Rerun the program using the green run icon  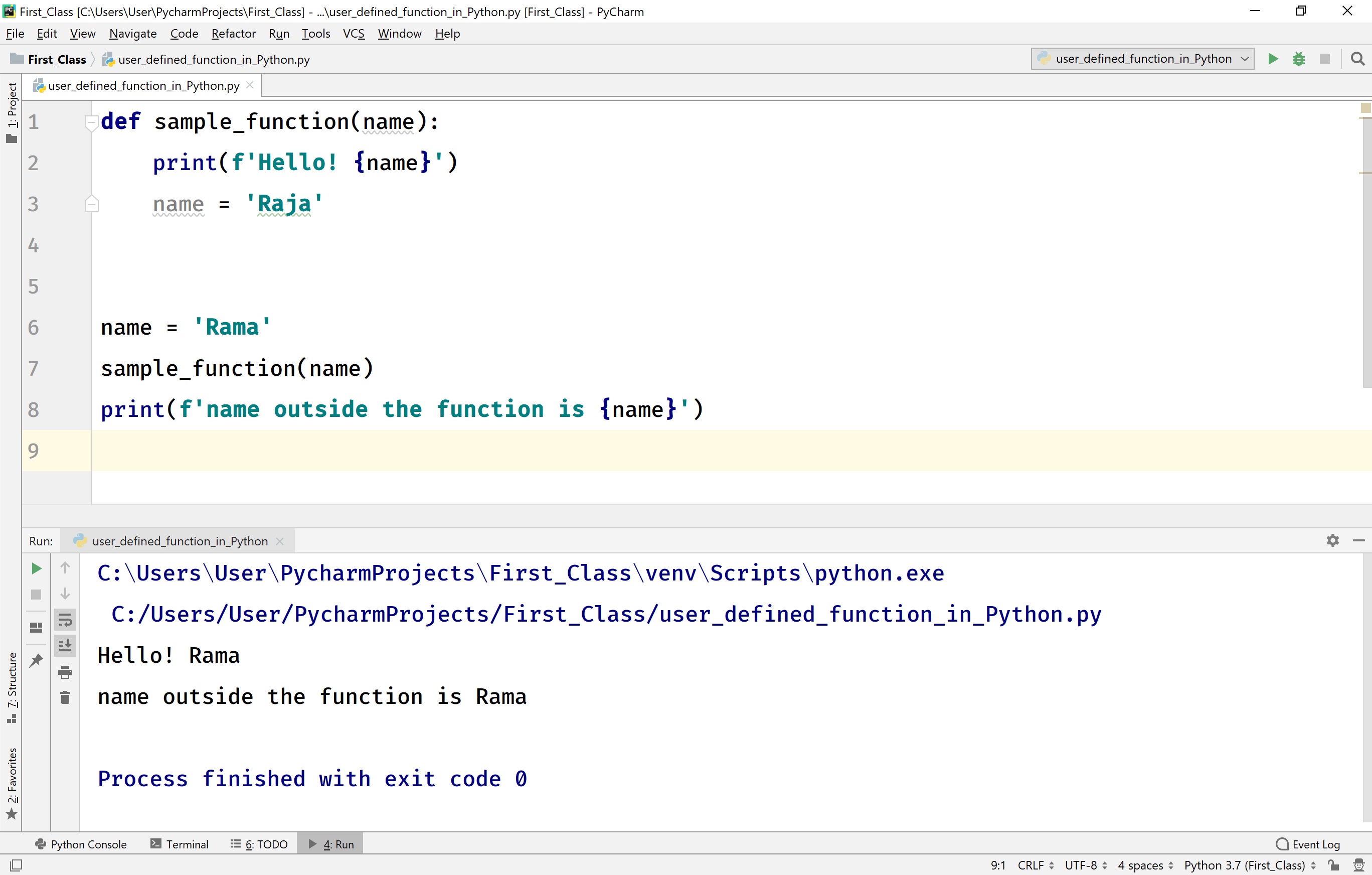coord(36,568)
